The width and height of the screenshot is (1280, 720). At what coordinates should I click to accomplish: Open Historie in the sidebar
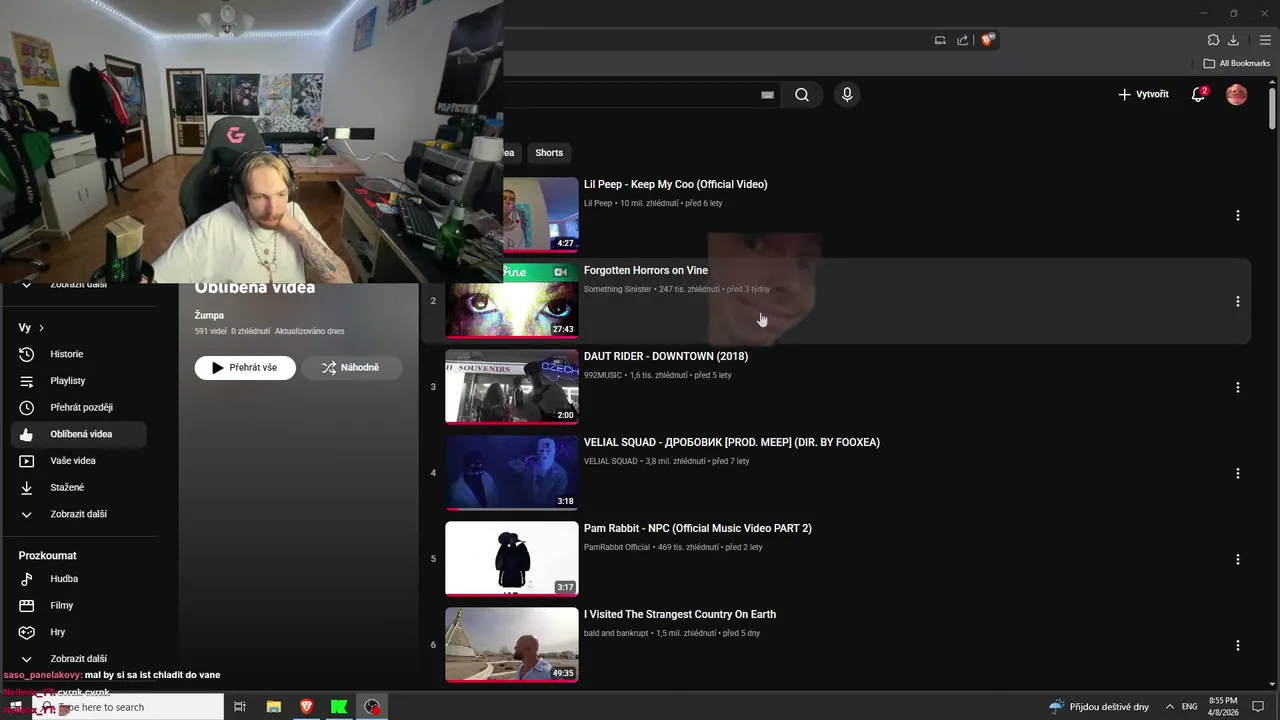79,354
